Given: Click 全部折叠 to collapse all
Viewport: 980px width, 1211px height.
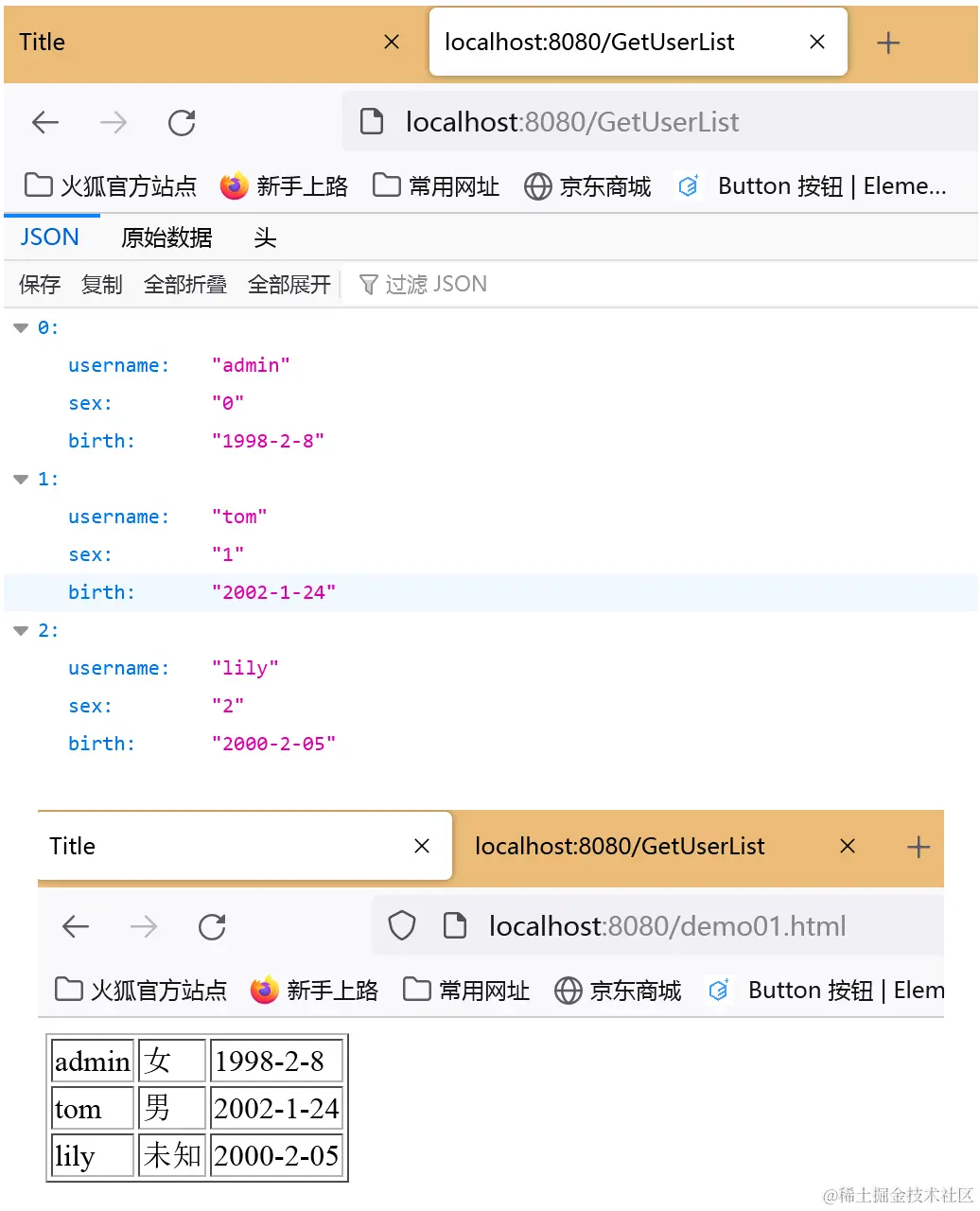Looking at the screenshot, I should click(x=185, y=284).
